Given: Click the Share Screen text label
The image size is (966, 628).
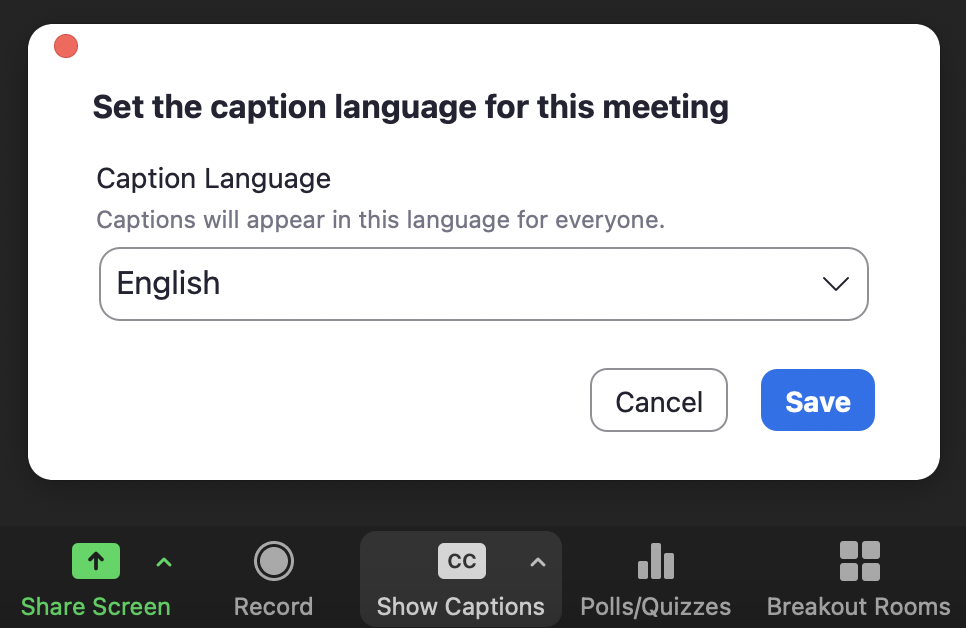Looking at the screenshot, I should 95,606.
